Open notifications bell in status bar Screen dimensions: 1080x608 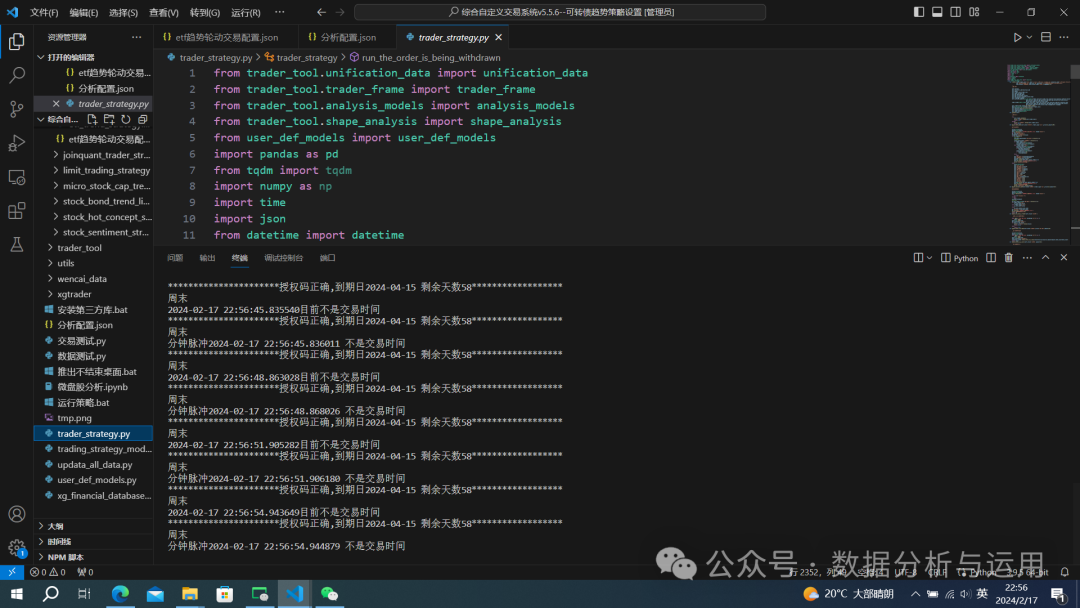[x=1064, y=572]
